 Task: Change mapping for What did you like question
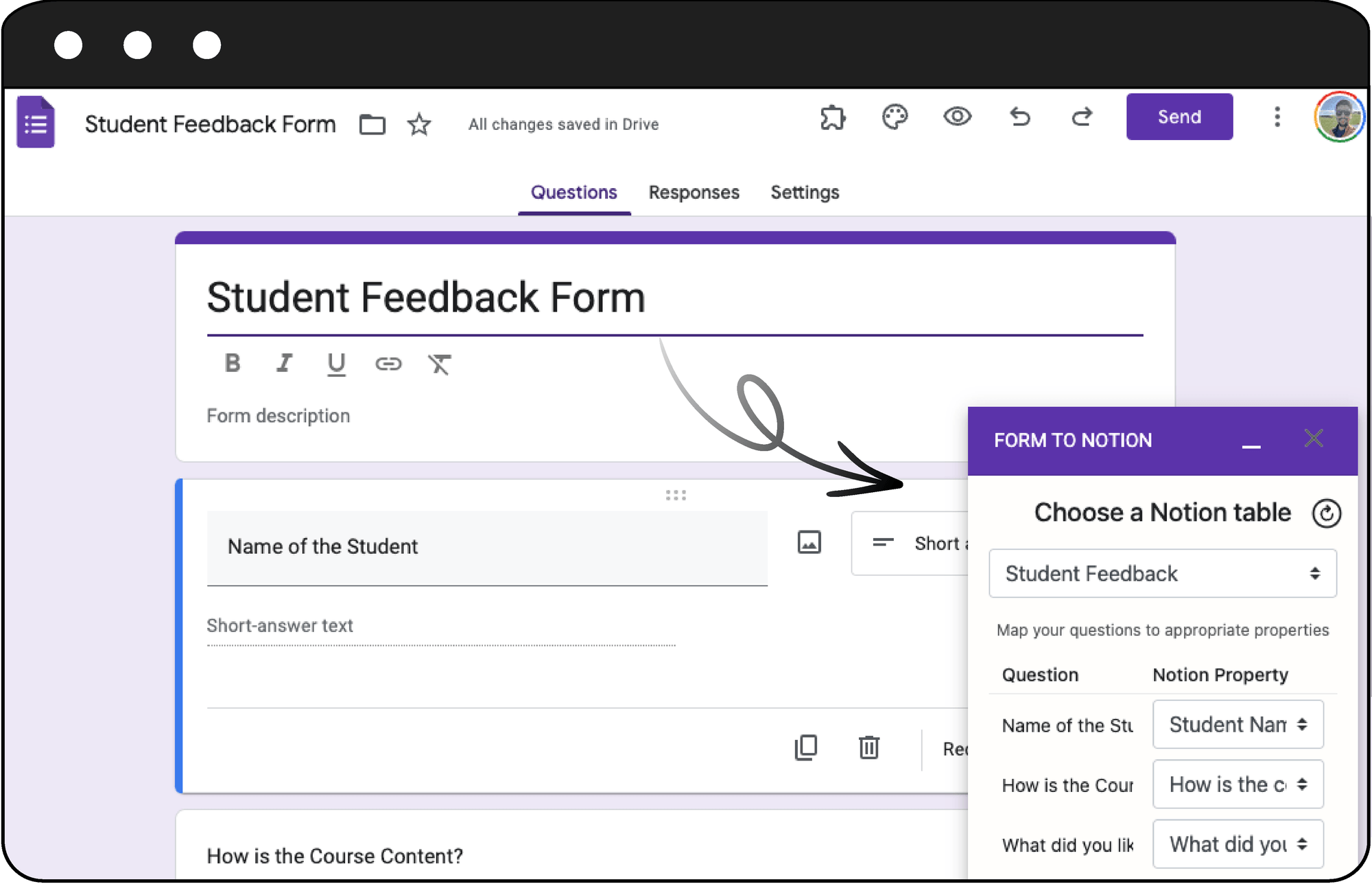tap(1238, 844)
